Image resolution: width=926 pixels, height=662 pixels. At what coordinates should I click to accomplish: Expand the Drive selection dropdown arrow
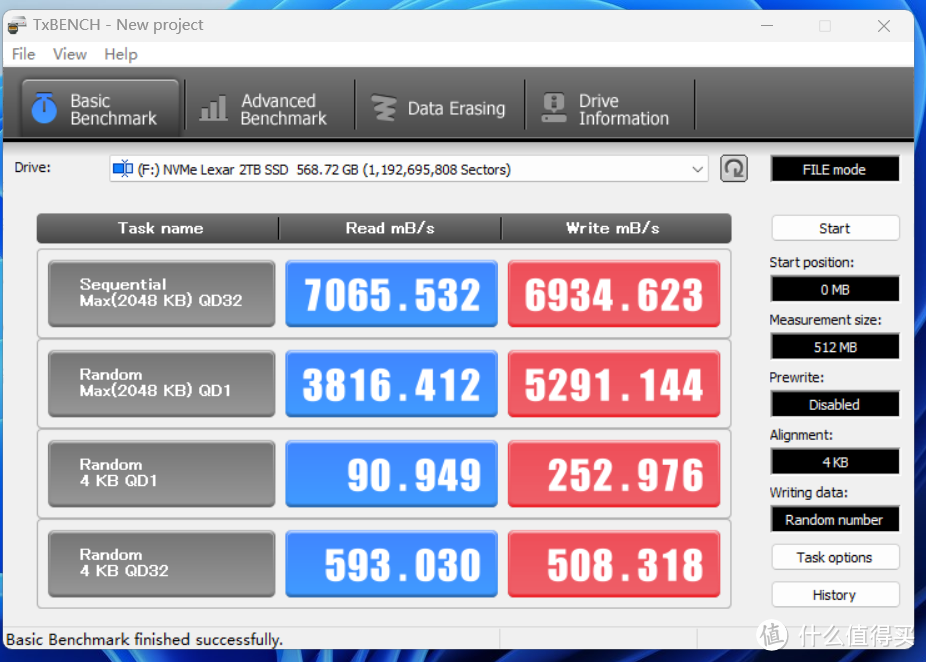pyautogui.click(x=697, y=169)
